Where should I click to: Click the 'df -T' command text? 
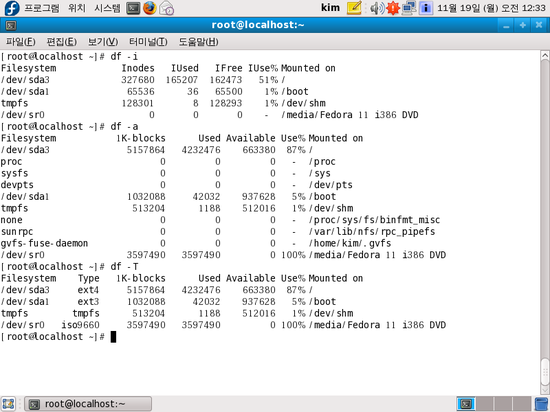(x=124, y=267)
